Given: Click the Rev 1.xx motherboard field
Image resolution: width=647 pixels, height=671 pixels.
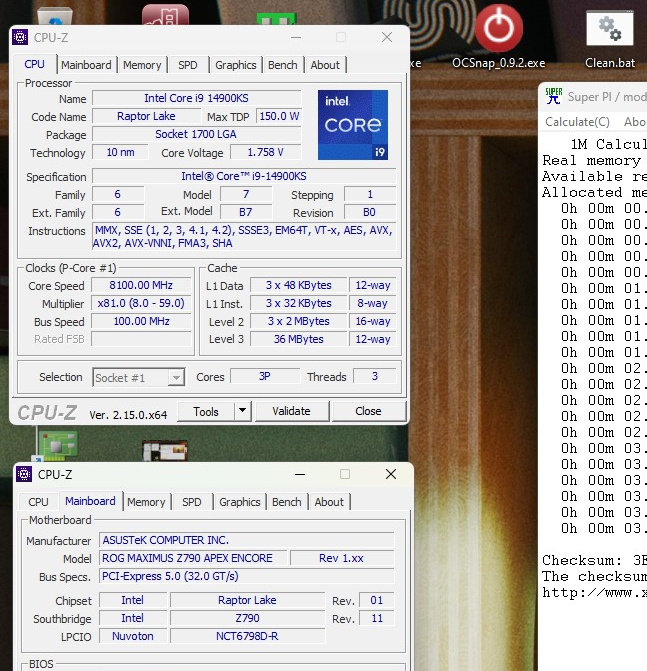Looking at the screenshot, I should 341,558.
